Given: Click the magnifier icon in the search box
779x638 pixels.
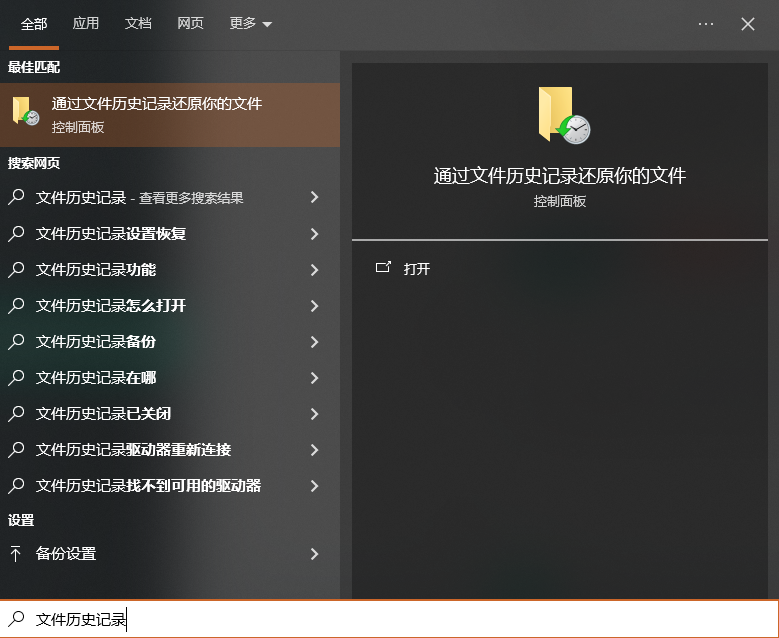Looking at the screenshot, I should pyautogui.click(x=16, y=619).
